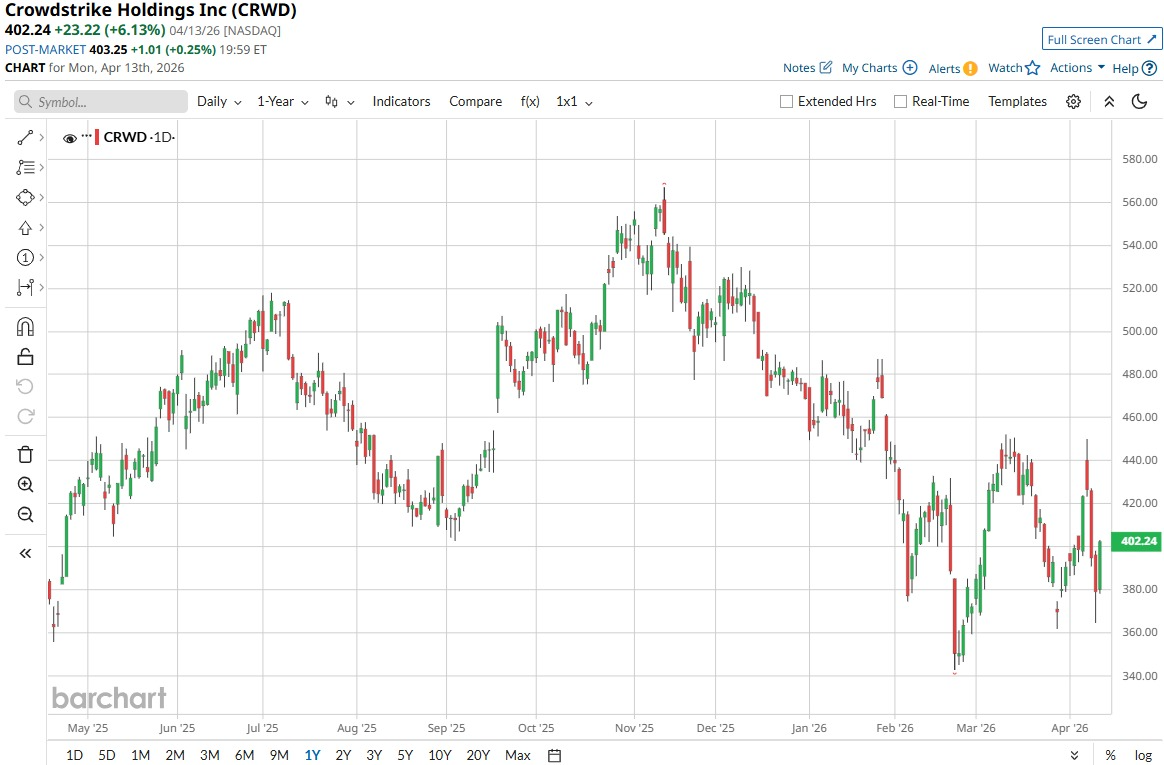The height and width of the screenshot is (765, 1164).
Task: Select the 2Y range tab
Action: [x=343, y=755]
